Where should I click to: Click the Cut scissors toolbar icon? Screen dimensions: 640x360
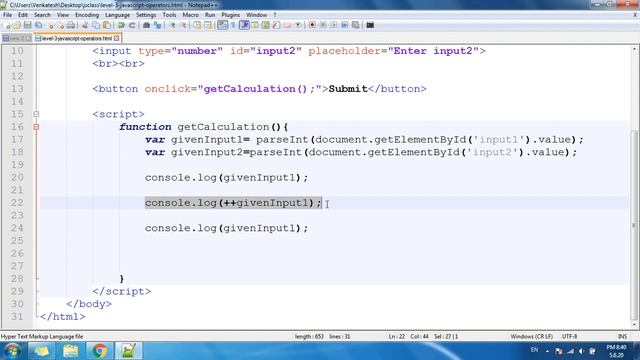[x=85, y=25]
